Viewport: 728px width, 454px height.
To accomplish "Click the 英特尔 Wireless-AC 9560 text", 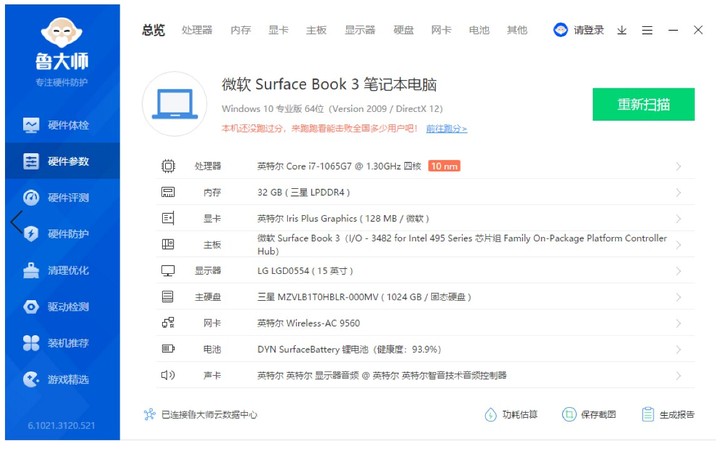I will (309, 324).
